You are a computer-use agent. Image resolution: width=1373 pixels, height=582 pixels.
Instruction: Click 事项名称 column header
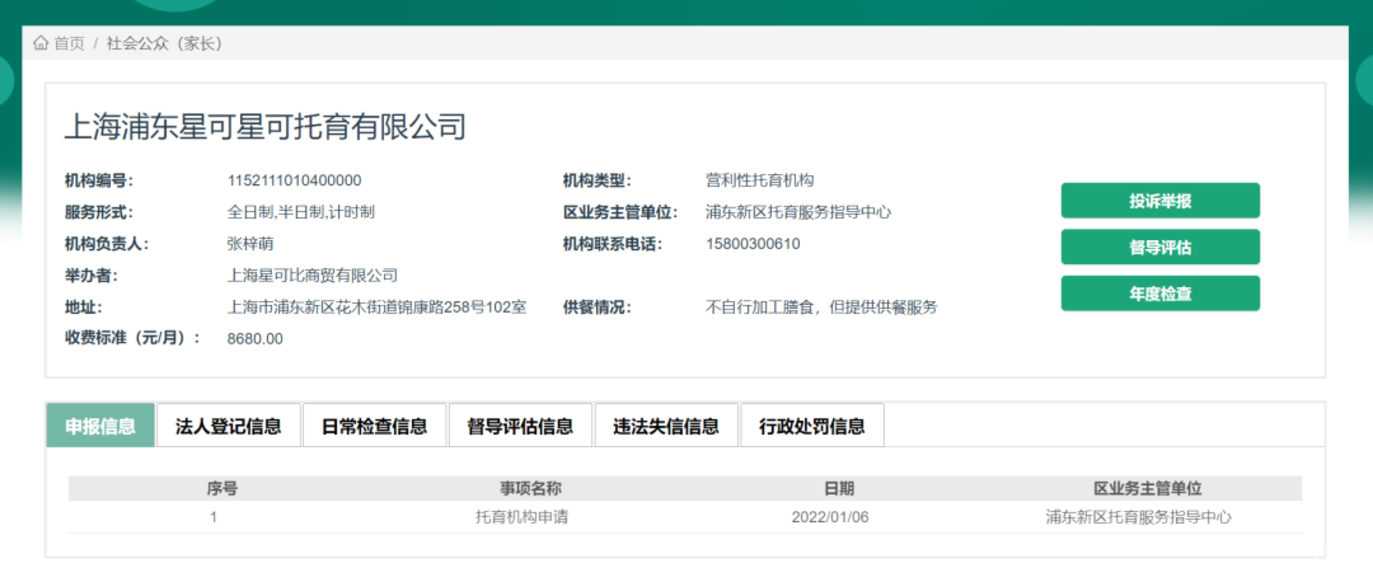coord(530,488)
